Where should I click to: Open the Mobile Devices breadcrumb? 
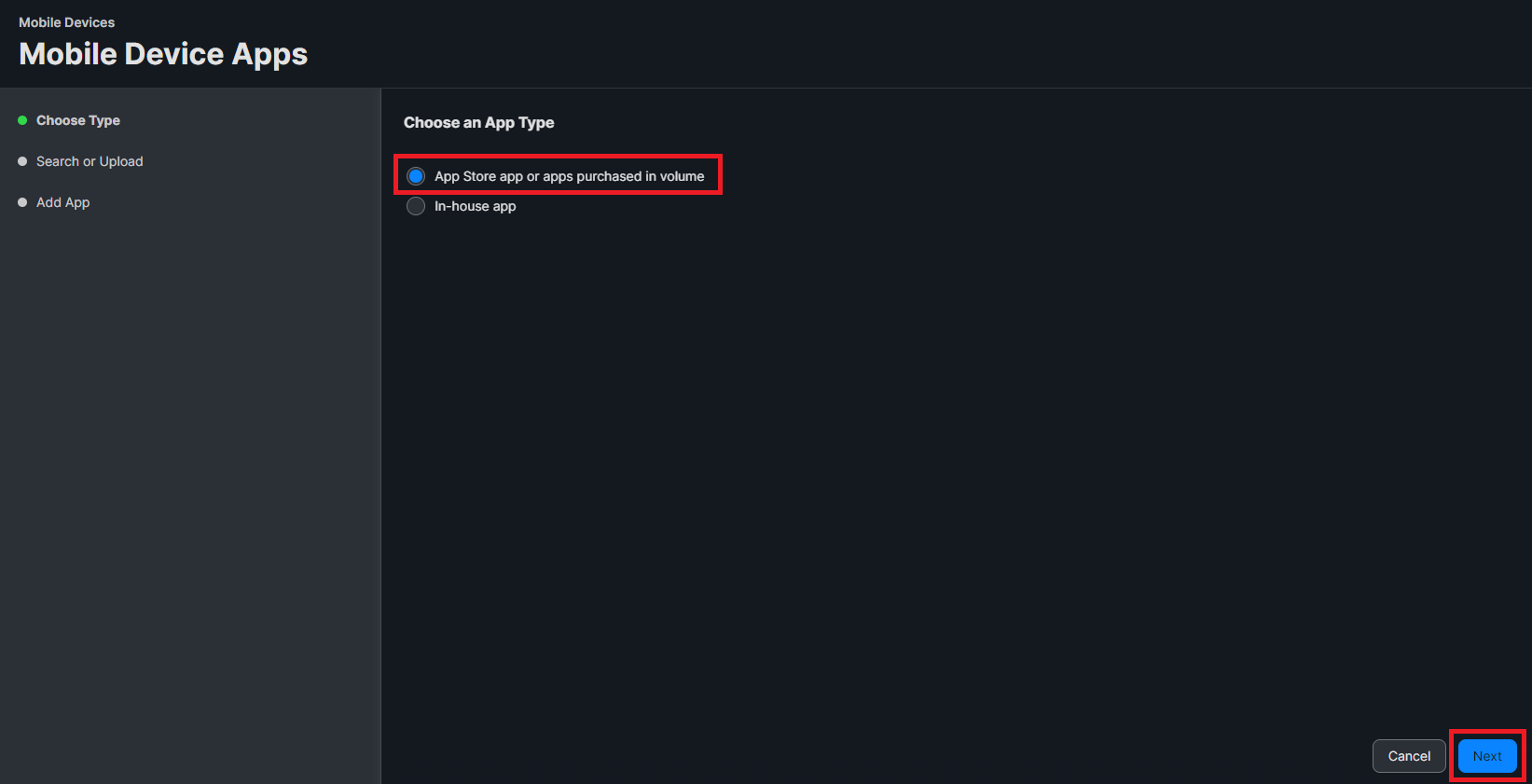tap(67, 22)
